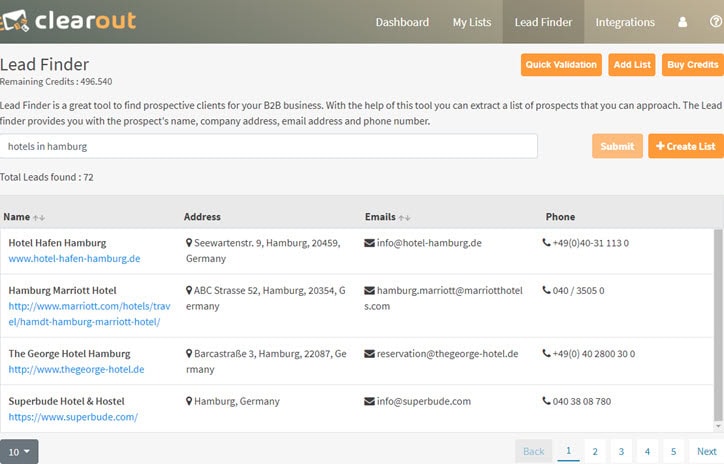Click the Clearout logo
Screen dimensions: 724x465
pos(70,21)
